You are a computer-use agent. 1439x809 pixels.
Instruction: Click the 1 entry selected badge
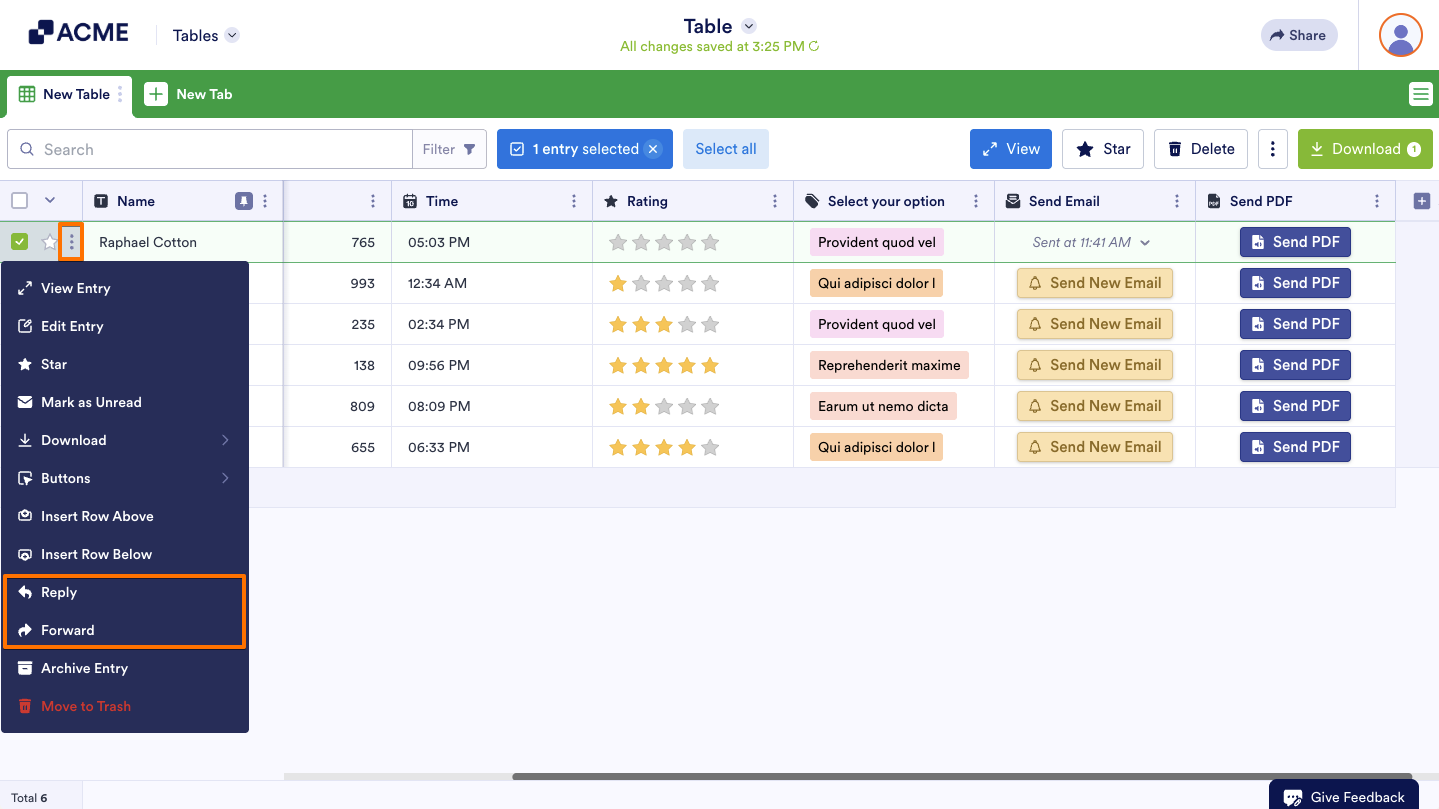(x=585, y=149)
